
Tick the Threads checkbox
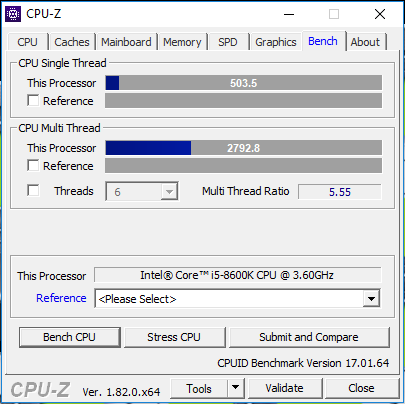pos(33,191)
